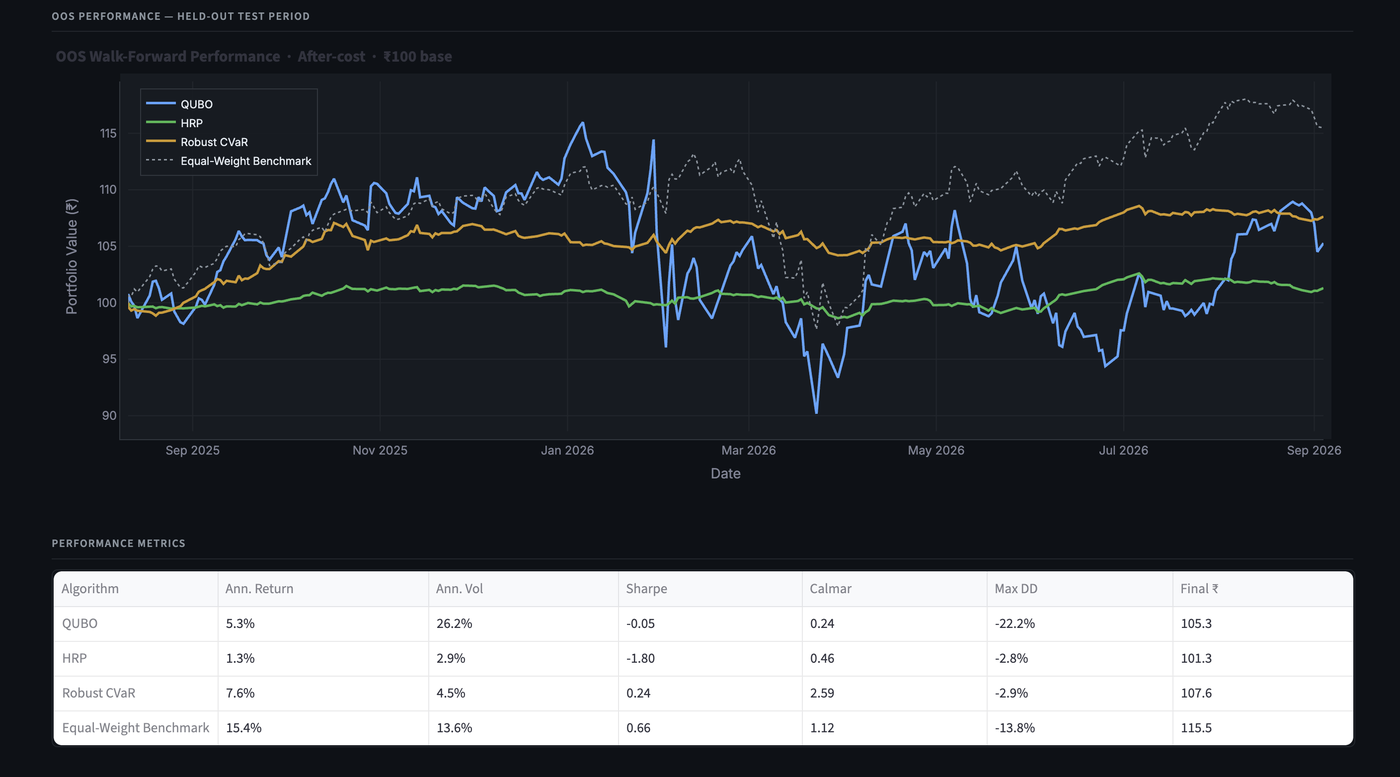Click the 115 y-axis tick label
This screenshot has height=777, width=1400.
[x=108, y=133]
